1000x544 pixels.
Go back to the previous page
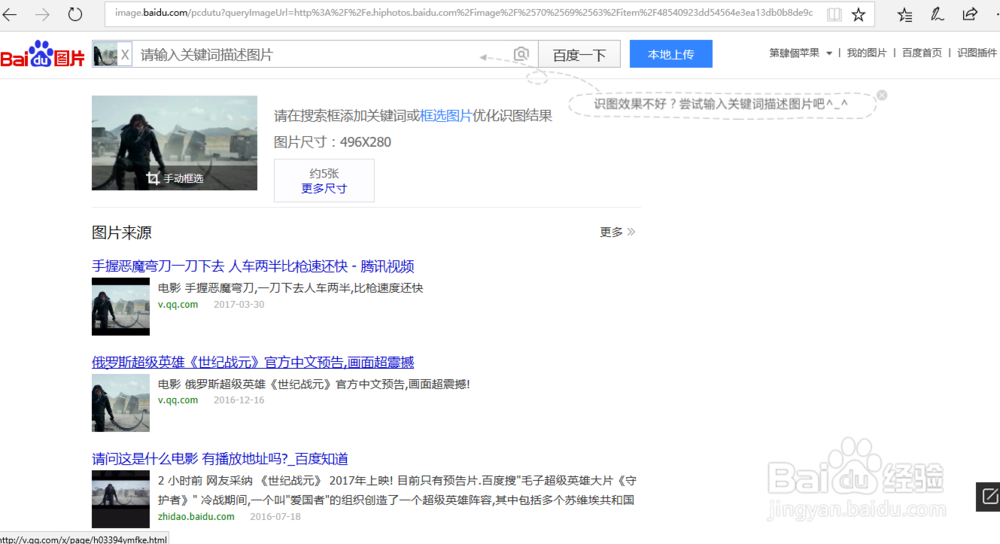(10, 14)
